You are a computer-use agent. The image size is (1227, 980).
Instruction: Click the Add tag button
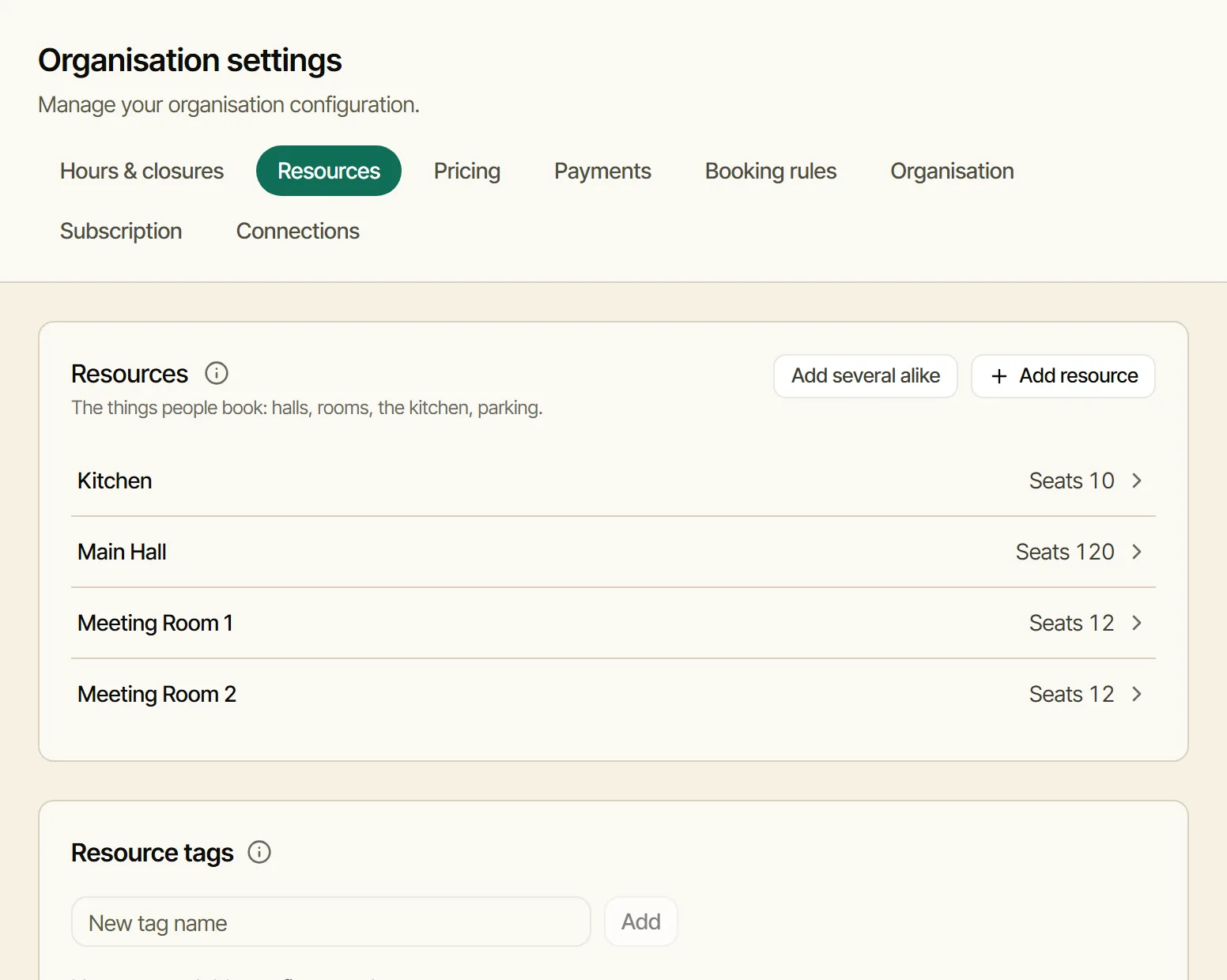(x=641, y=922)
